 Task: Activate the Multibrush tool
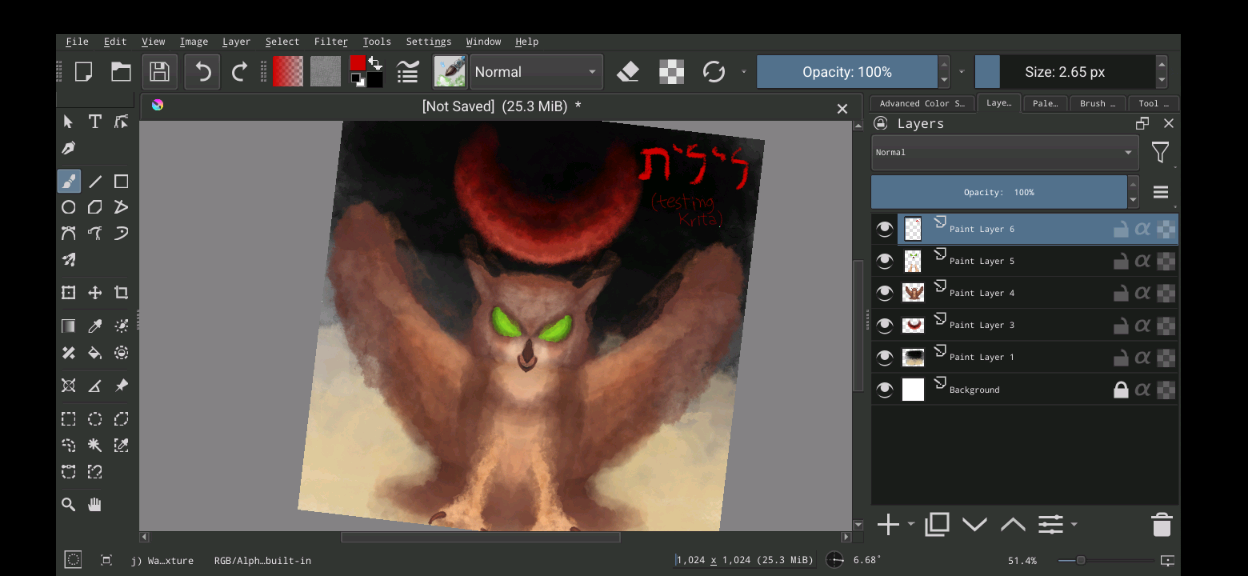click(x=69, y=259)
